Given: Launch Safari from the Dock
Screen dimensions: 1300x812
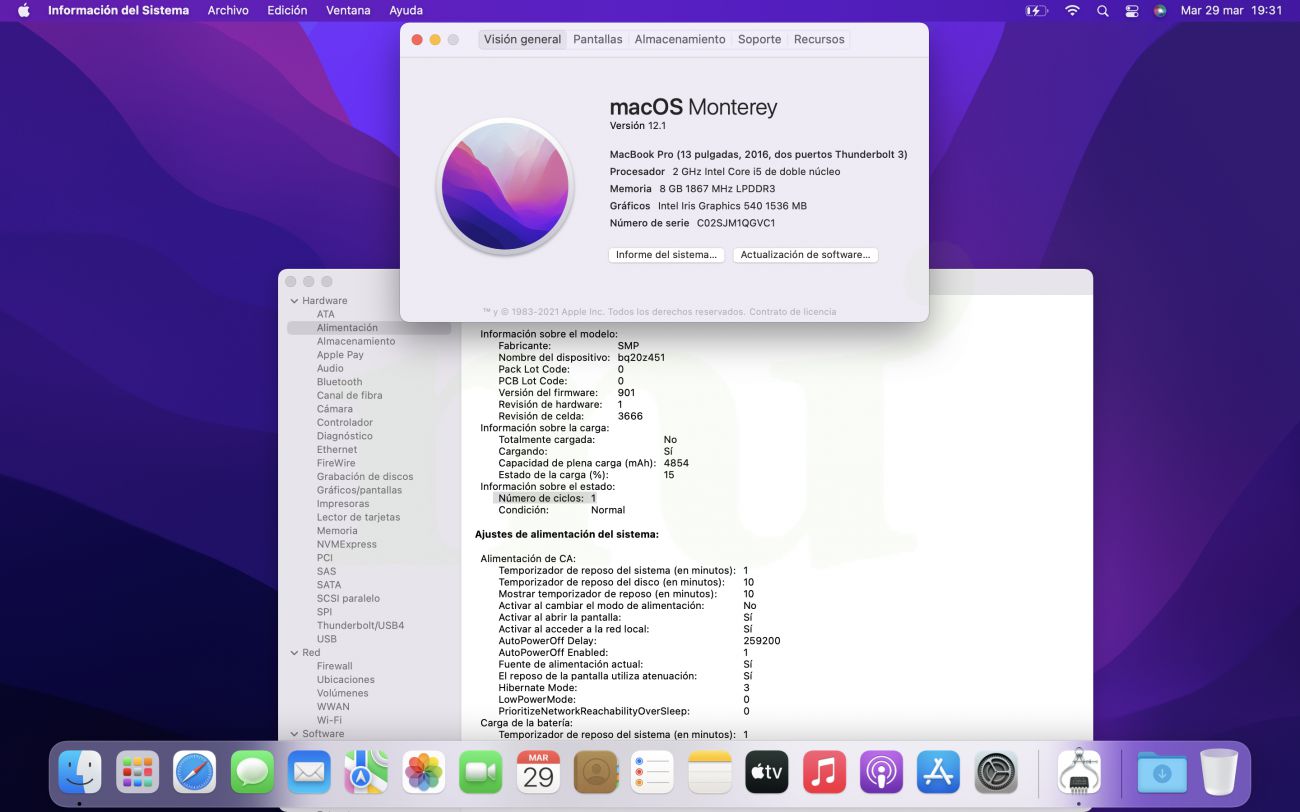Looking at the screenshot, I should (195, 772).
